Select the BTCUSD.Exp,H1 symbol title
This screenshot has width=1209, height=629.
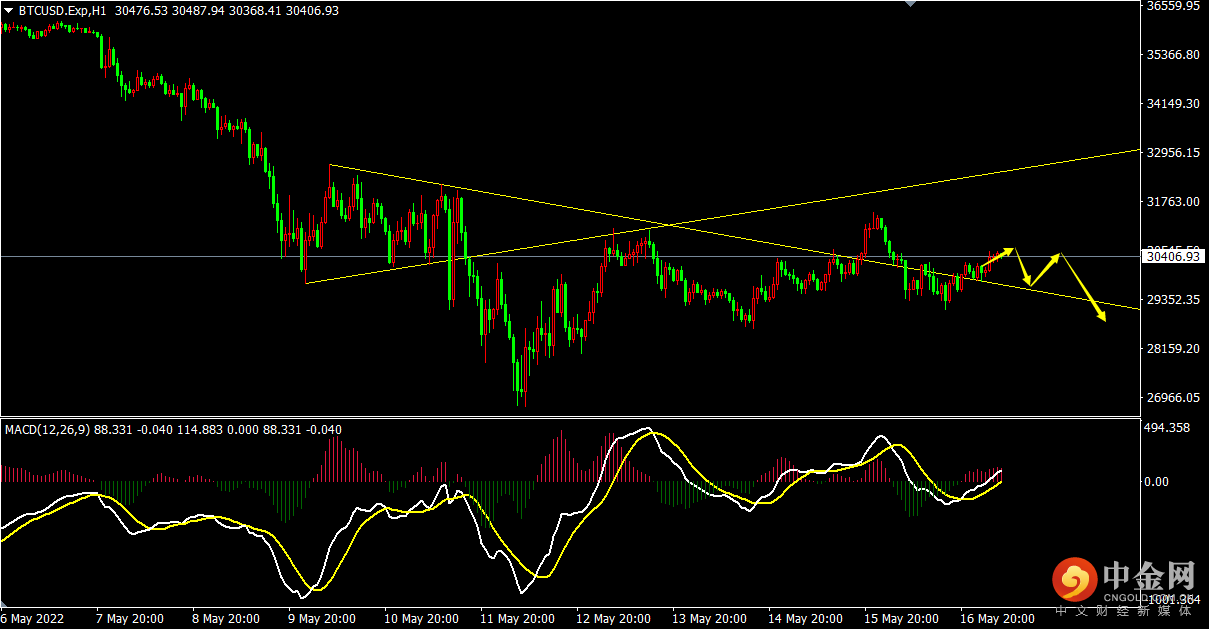pyautogui.click(x=64, y=10)
